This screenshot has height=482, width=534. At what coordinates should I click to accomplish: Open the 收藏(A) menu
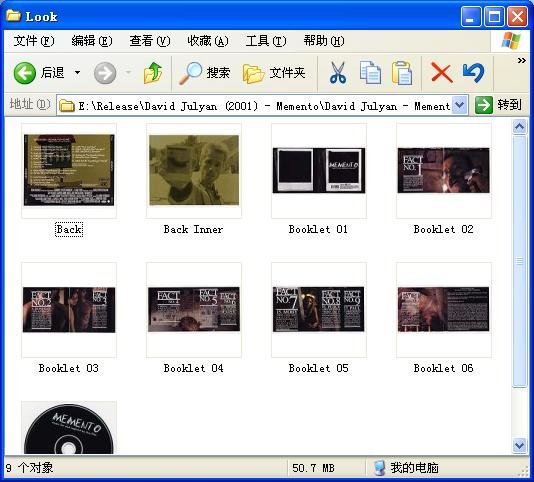coord(208,41)
